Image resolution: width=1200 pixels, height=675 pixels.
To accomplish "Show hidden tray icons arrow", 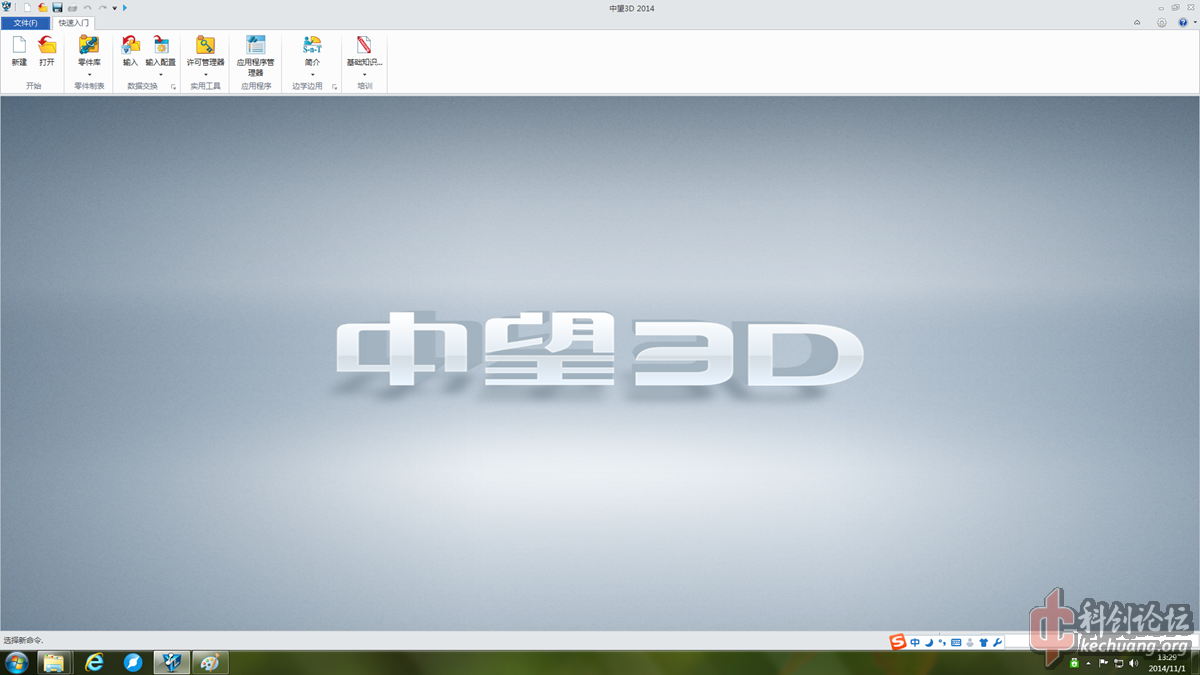I will (1089, 663).
